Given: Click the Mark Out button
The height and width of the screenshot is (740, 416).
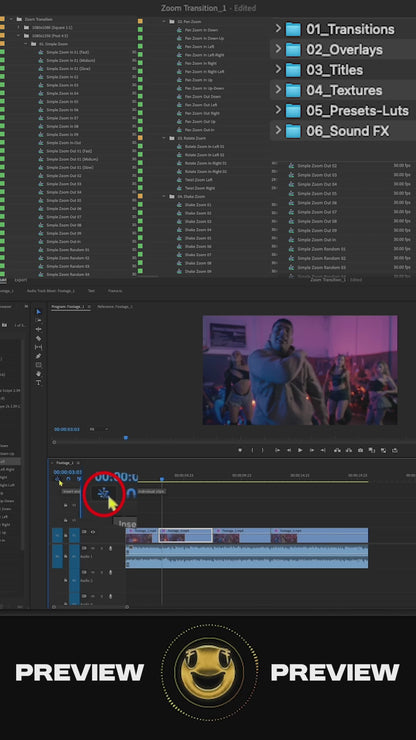Looking at the screenshot, I should coord(263,450).
